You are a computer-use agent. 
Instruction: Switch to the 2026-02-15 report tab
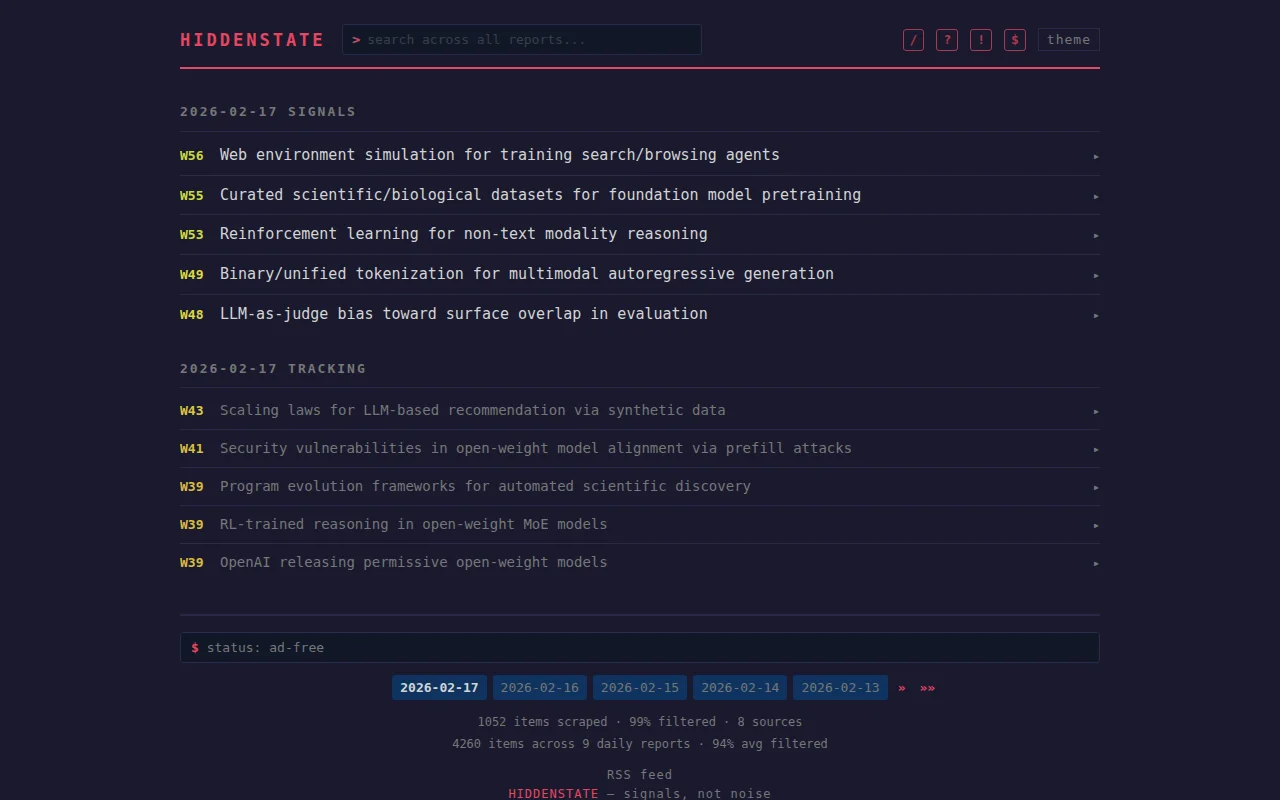coord(640,688)
